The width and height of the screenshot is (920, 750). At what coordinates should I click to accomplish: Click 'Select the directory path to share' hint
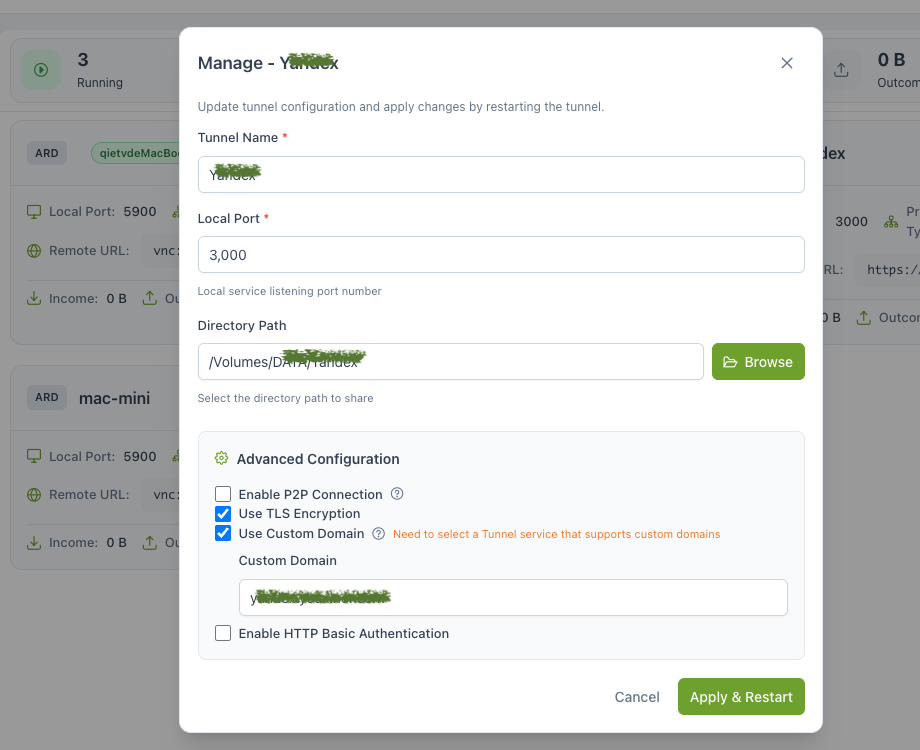[x=285, y=398]
